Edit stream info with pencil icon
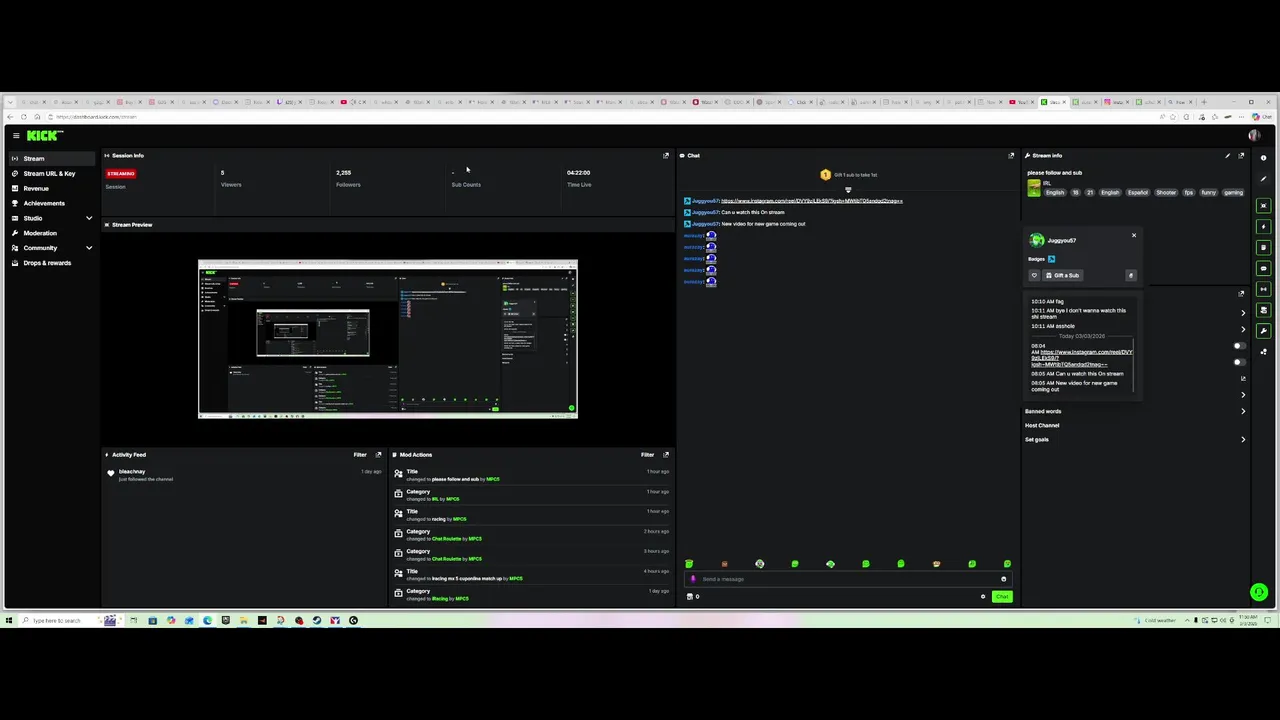 click(x=1228, y=155)
